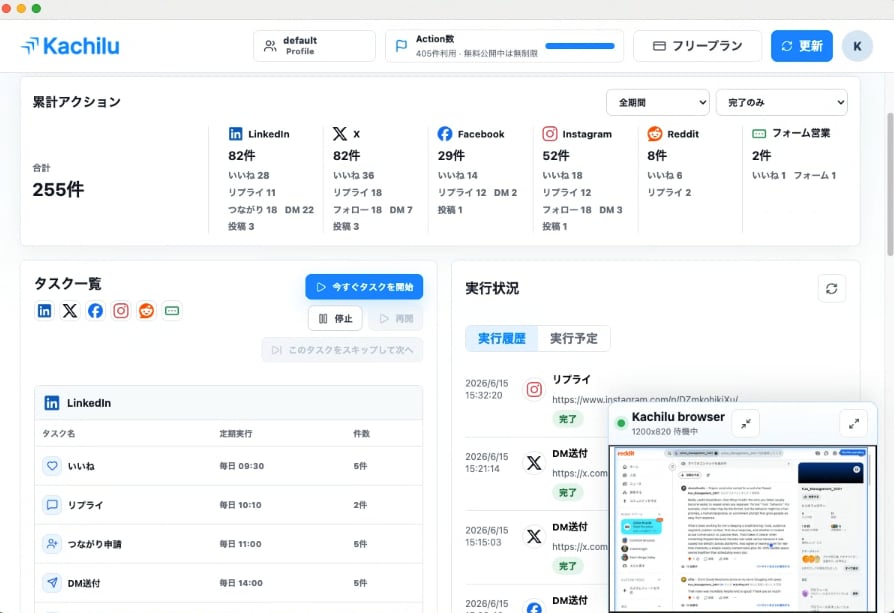894x613 pixels.
Task: Click the Instagram icon in 累計アクション
Action: click(x=550, y=134)
